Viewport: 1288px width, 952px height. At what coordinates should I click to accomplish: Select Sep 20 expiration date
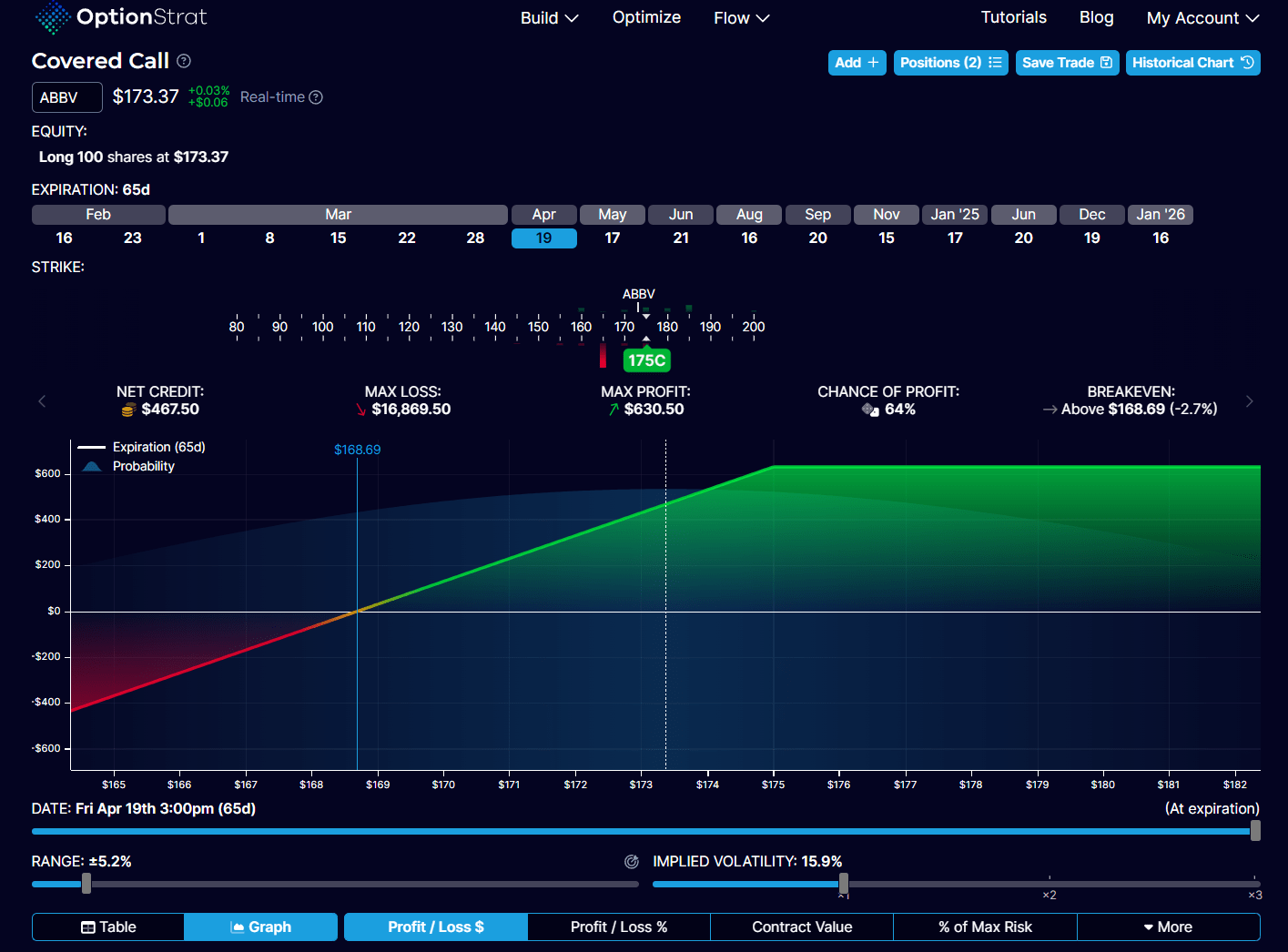click(818, 238)
